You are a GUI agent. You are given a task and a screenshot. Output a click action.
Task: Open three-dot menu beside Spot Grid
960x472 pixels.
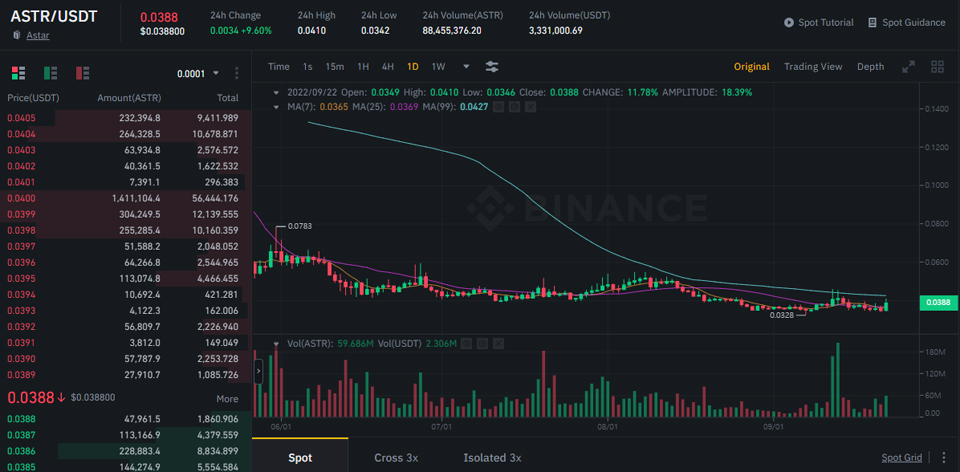click(943, 458)
